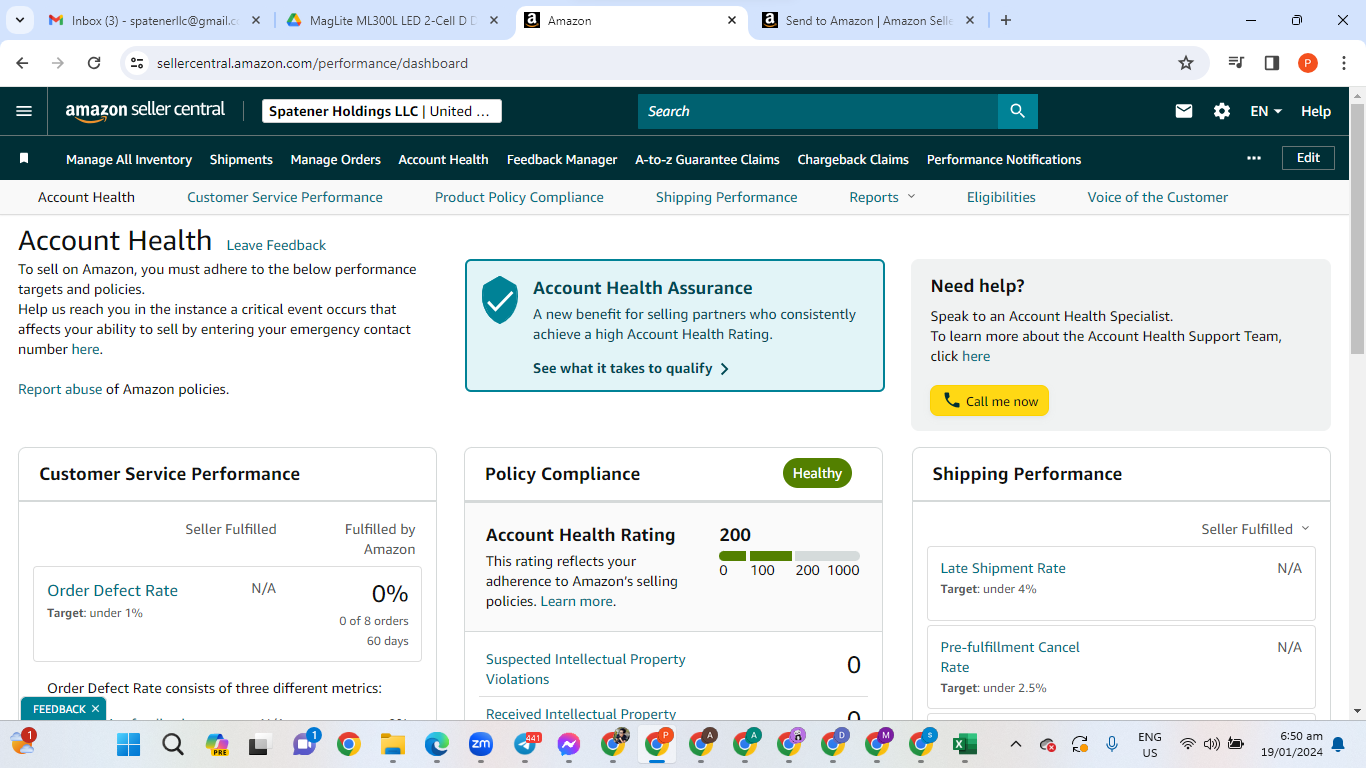This screenshot has width=1366, height=768.
Task: Bookmark this page with the star icon
Action: coord(1186,63)
